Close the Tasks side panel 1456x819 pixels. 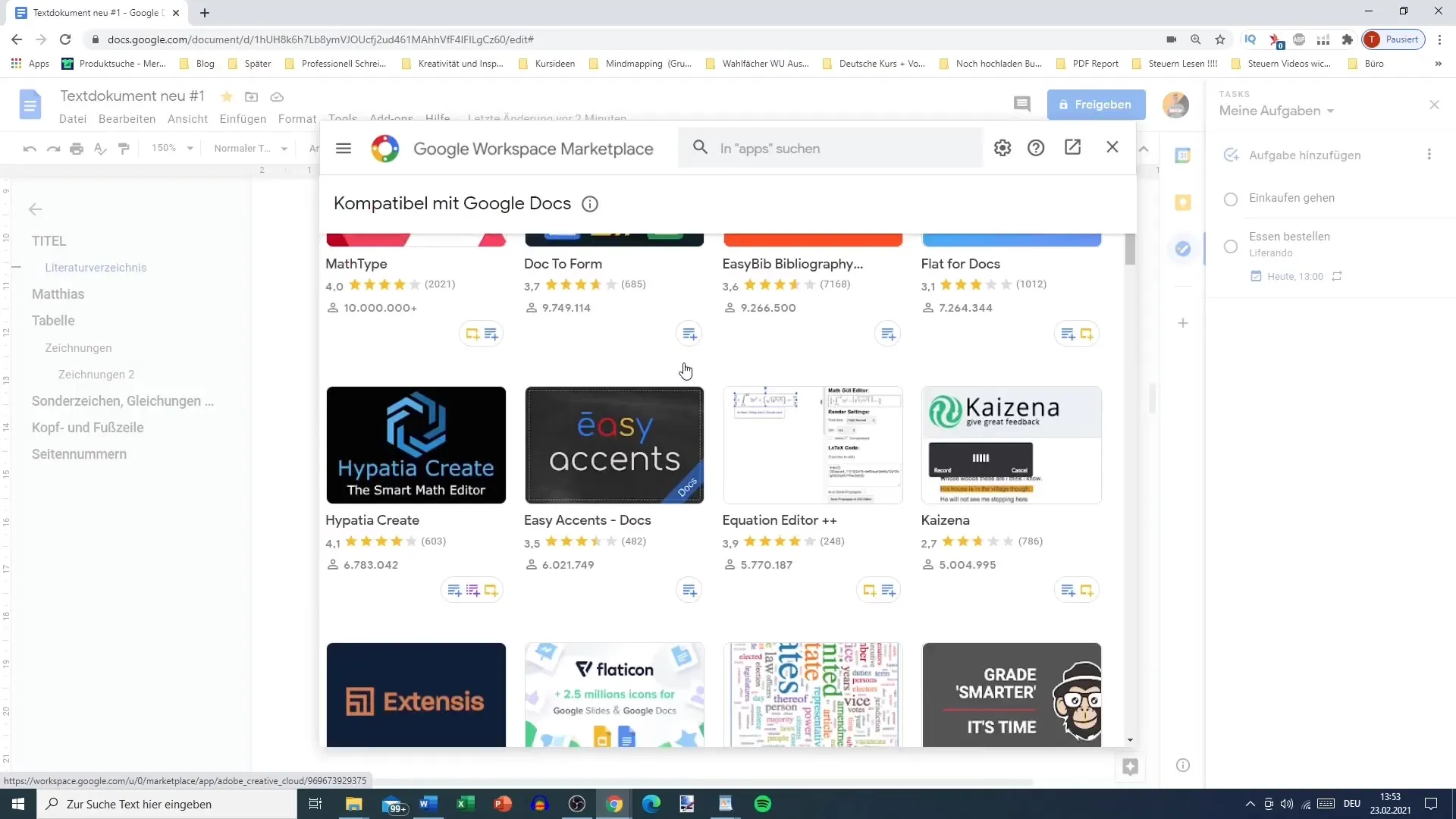click(1434, 105)
